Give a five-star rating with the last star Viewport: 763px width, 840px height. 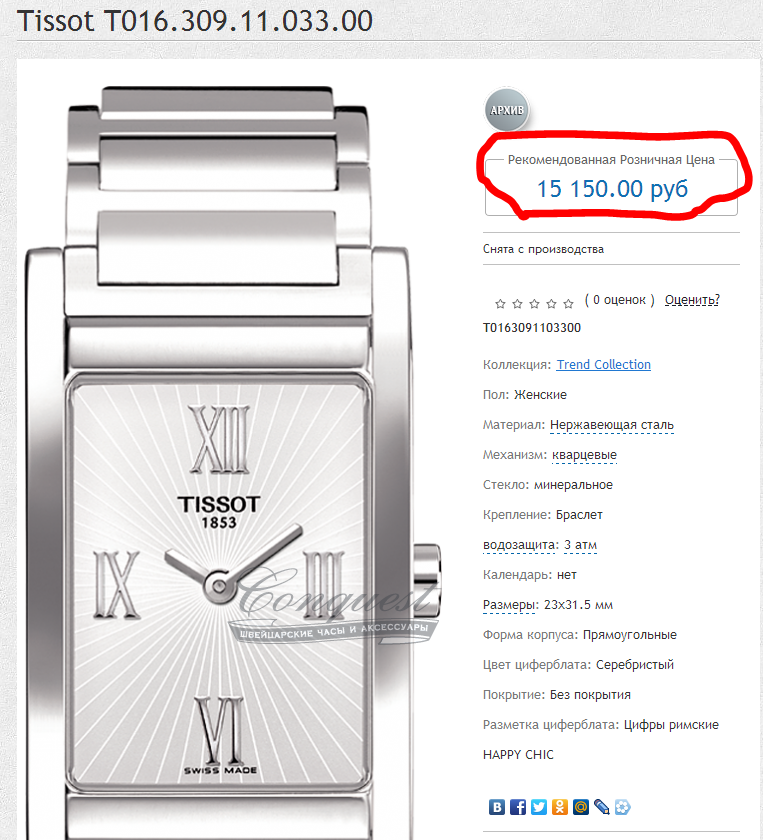pyautogui.click(x=568, y=304)
